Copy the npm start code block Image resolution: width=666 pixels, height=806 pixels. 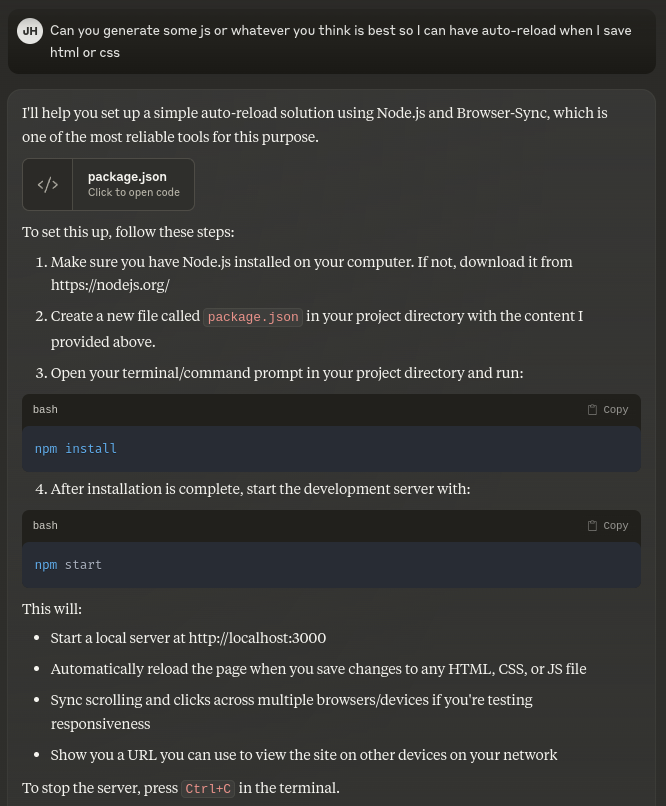[608, 526]
